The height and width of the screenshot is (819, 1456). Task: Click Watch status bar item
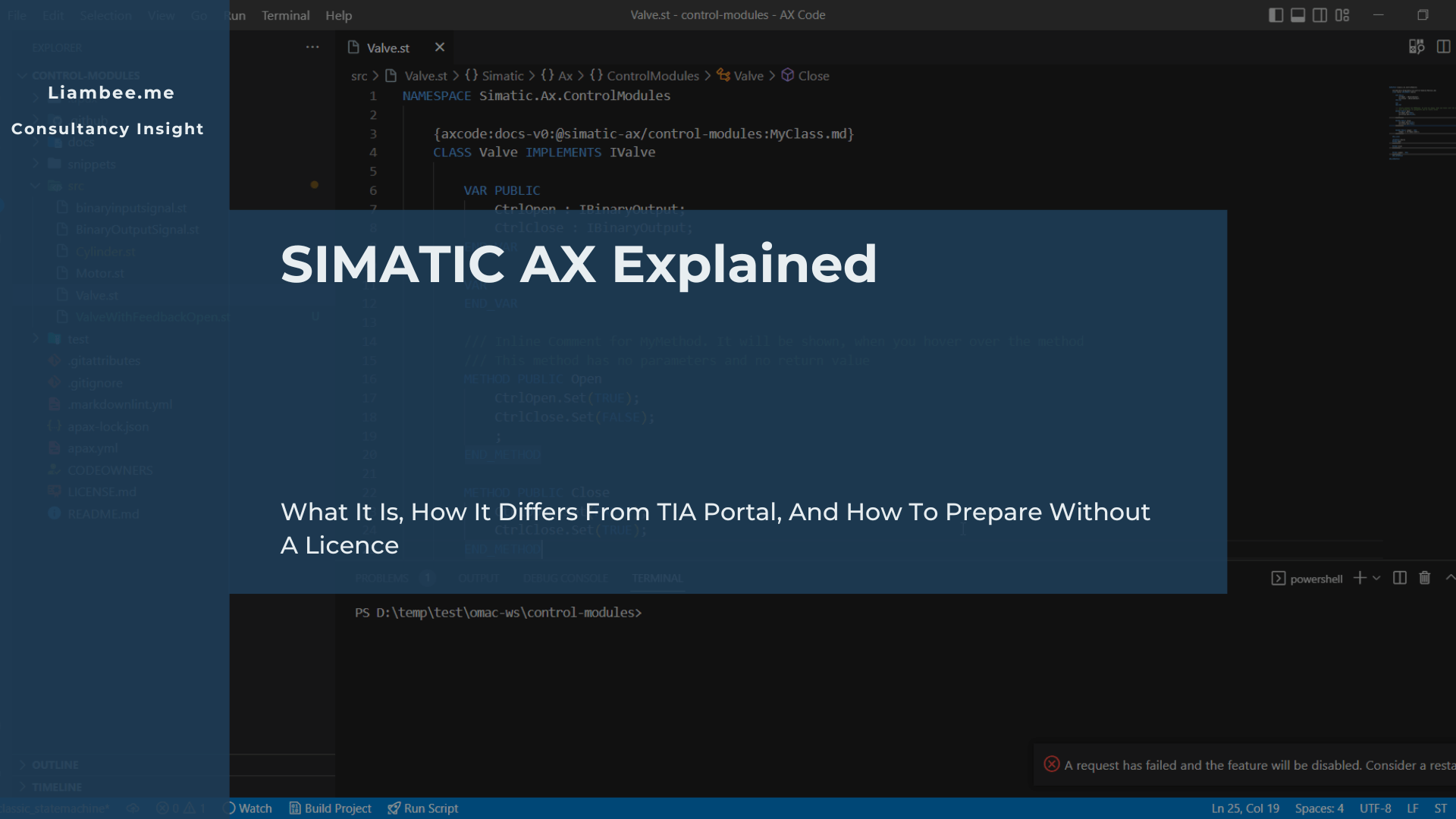(254, 808)
